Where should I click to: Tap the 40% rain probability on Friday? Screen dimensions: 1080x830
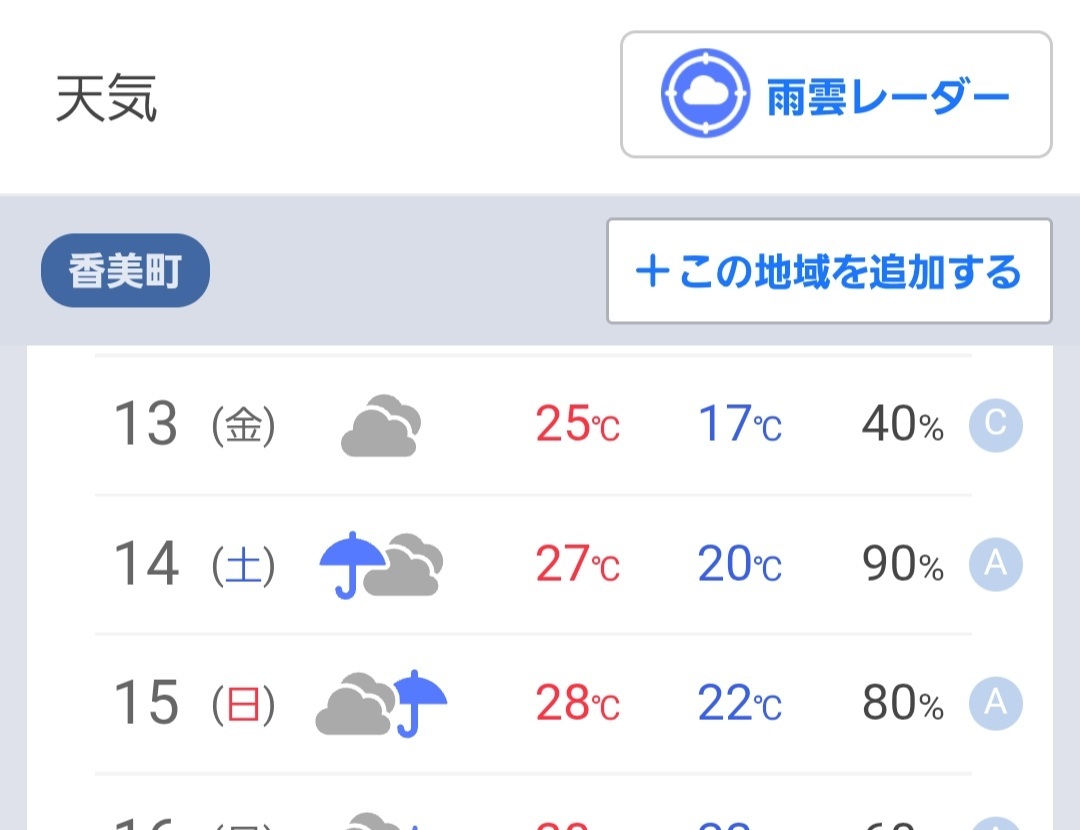[903, 424]
